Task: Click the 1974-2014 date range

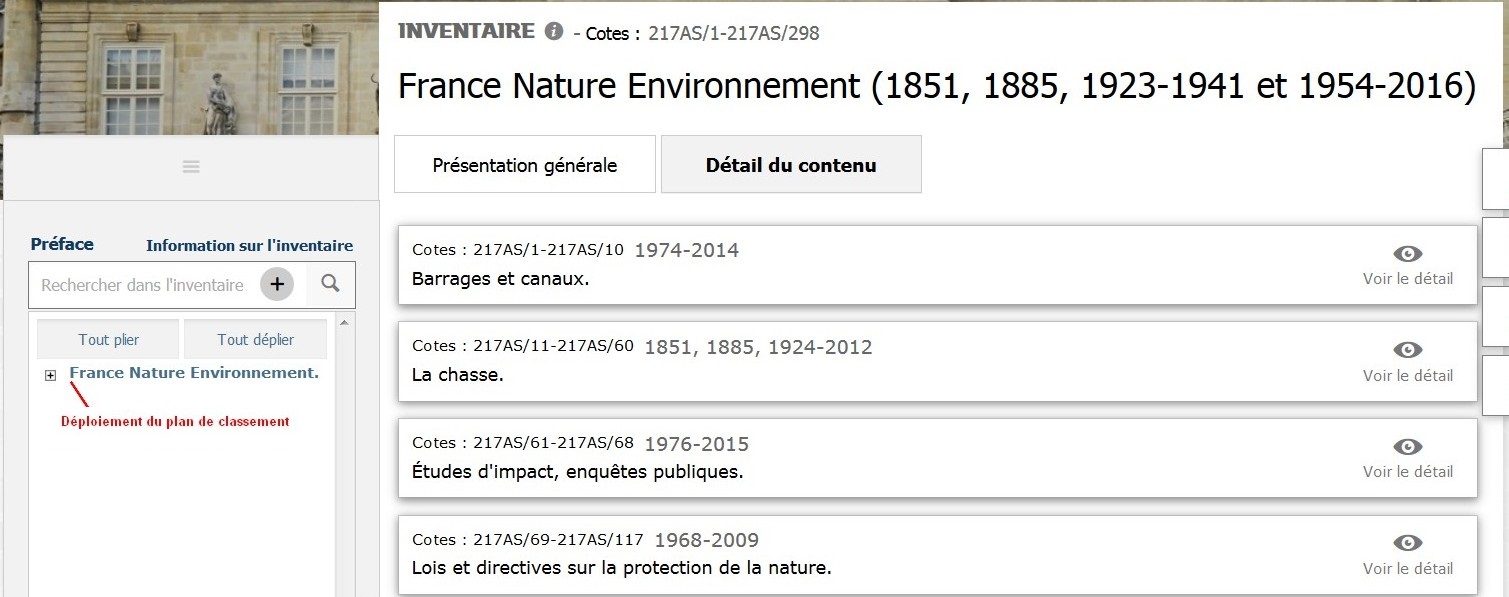Action: [687, 250]
